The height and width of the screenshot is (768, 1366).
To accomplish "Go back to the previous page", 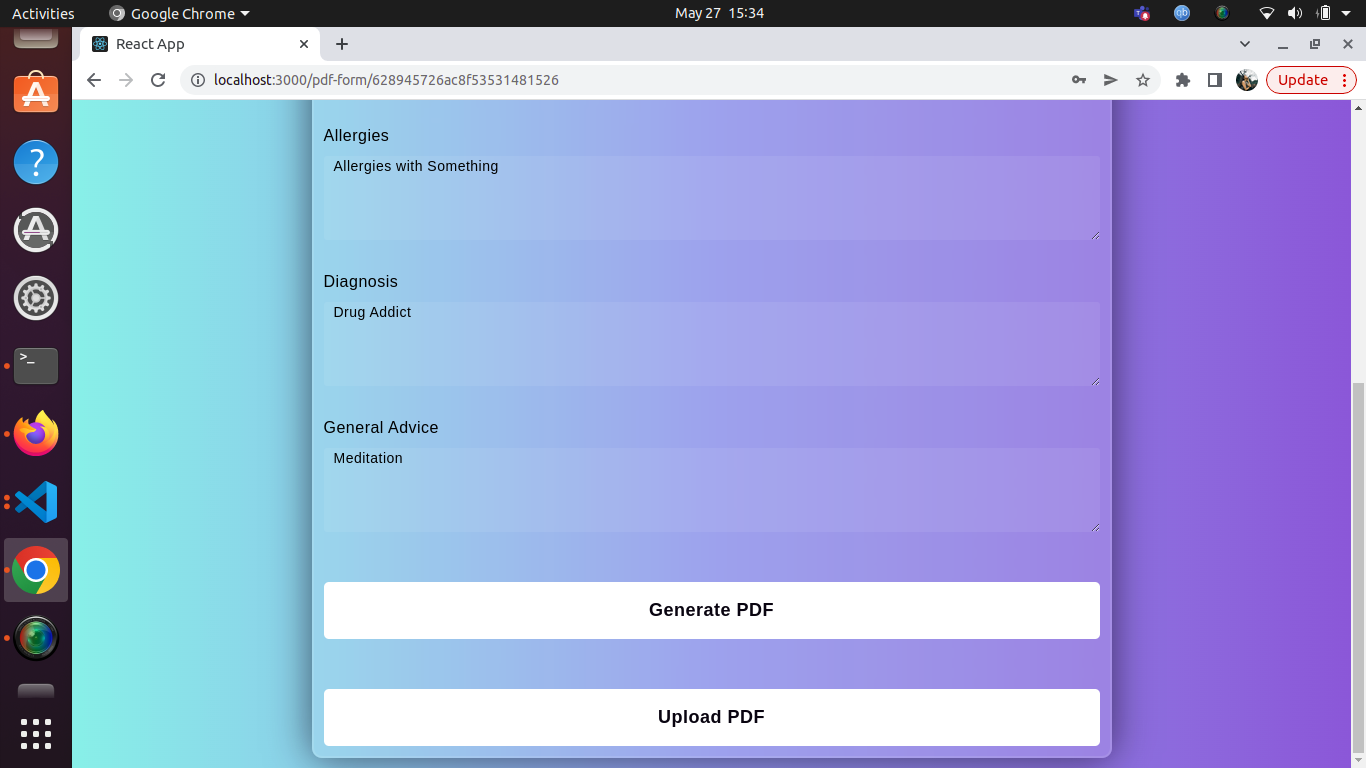I will pyautogui.click(x=94, y=80).
